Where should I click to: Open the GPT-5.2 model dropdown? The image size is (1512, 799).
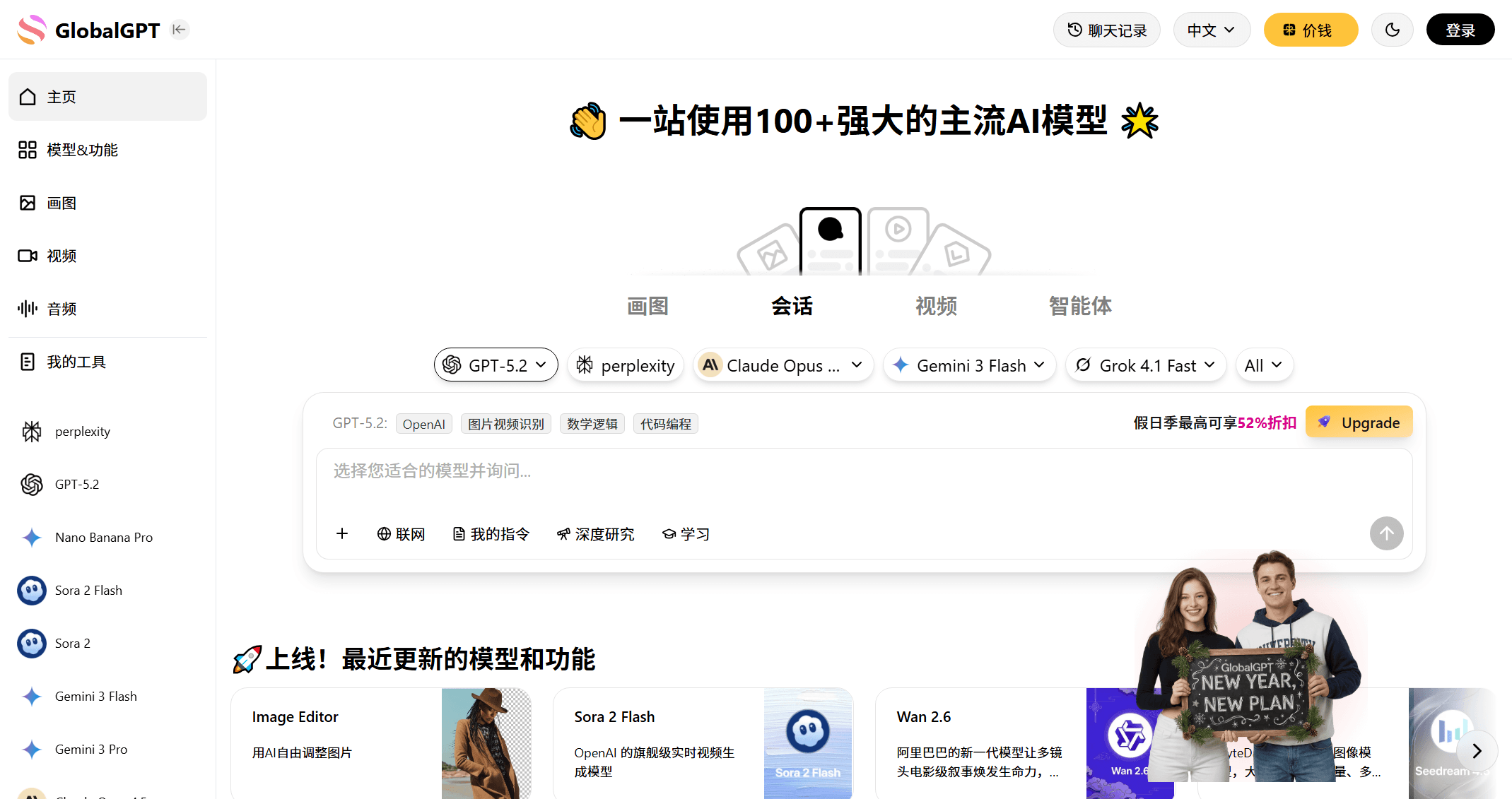coord(496,365)
